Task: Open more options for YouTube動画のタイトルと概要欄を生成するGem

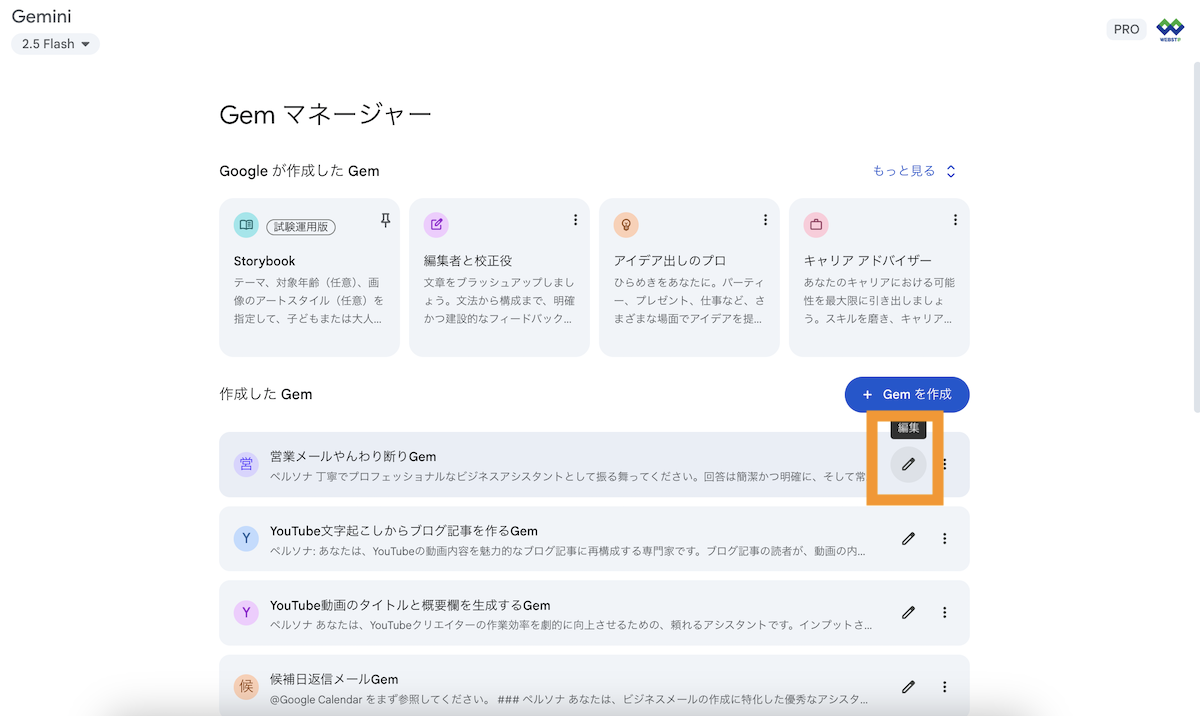Action: click(945, 612)
